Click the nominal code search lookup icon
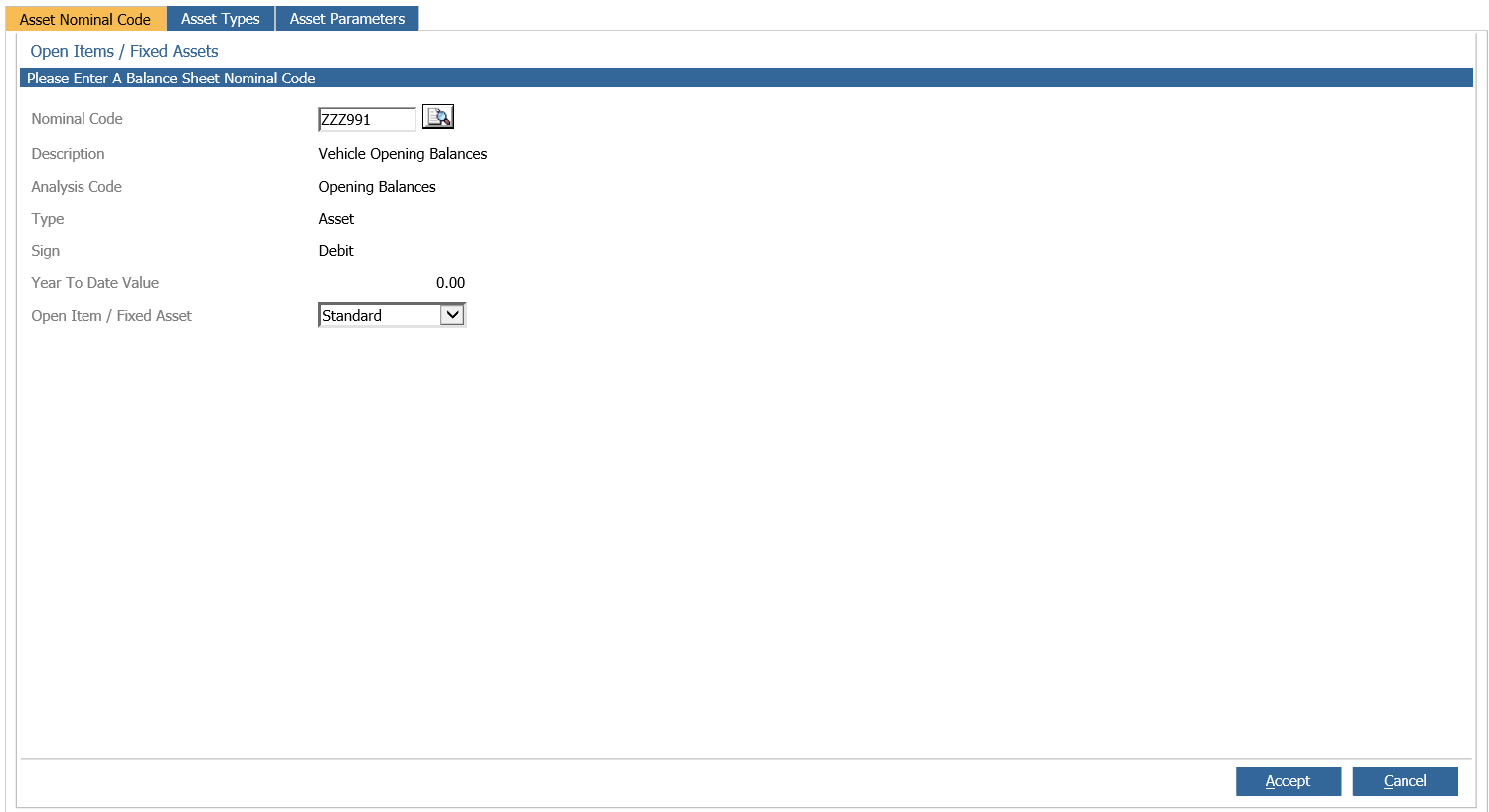Image resolution: width=1489 pixels, height=812 pixels. [x=437, y=117]
